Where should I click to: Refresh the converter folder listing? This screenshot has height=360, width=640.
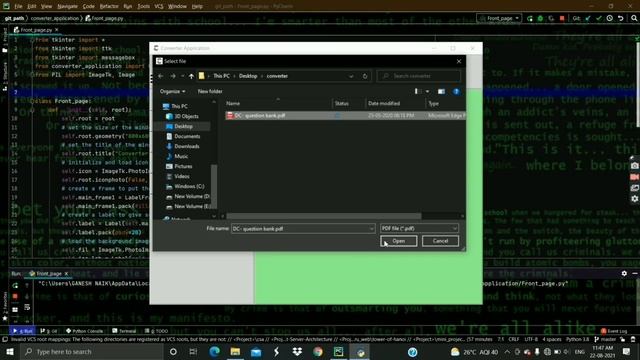click(x=365, y=76)
